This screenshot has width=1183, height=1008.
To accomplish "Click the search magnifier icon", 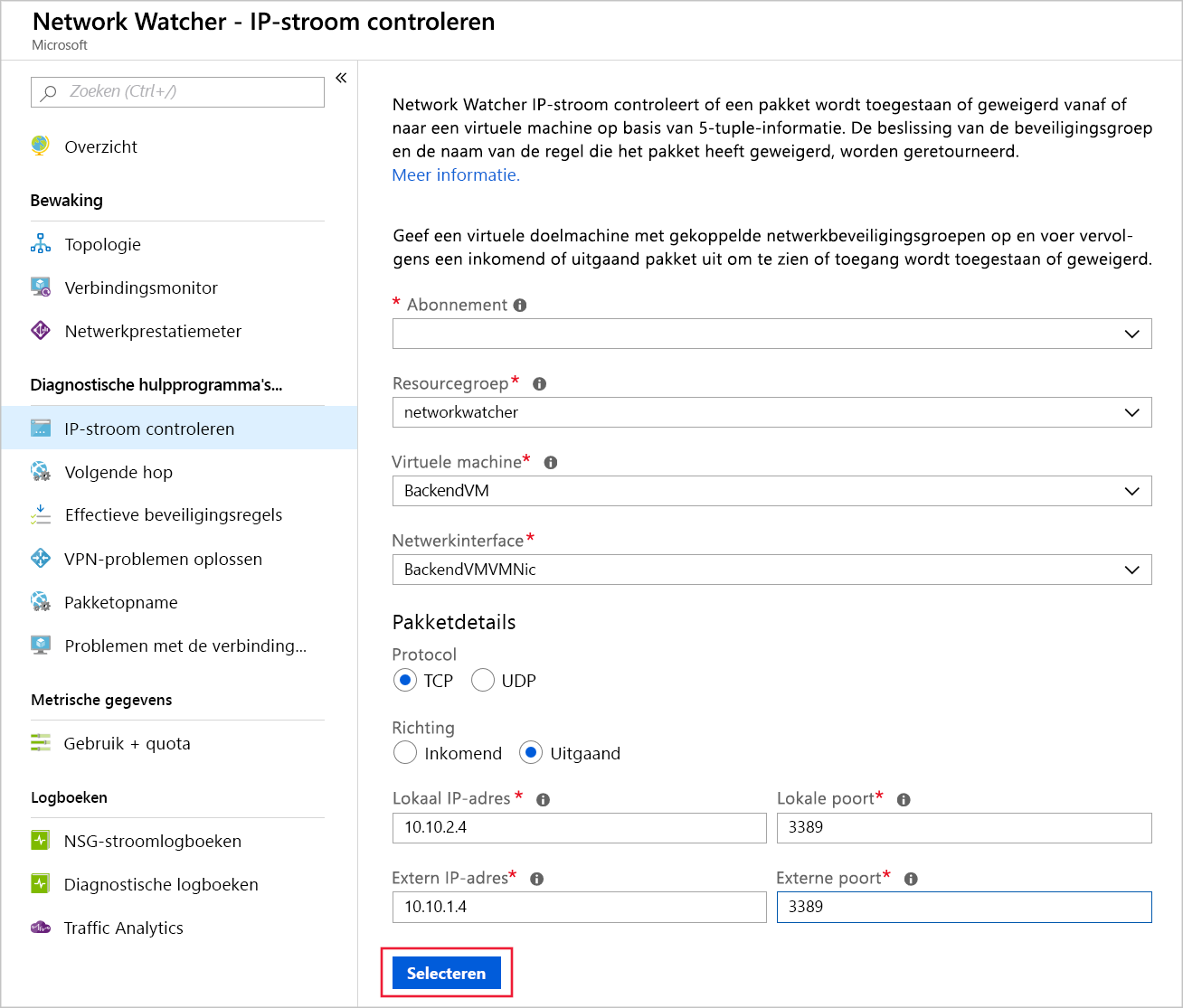I will (48, 92).
